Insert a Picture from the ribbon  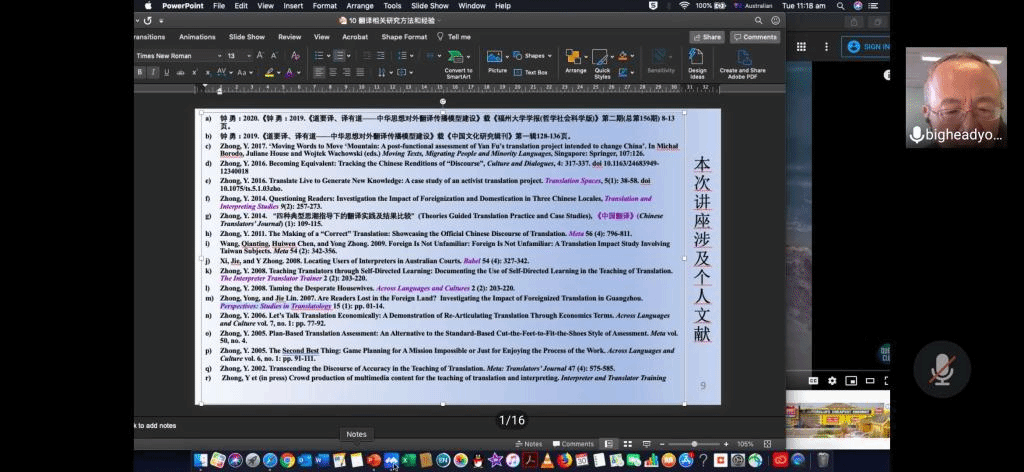pyautogui.click(x=497, y=64)
